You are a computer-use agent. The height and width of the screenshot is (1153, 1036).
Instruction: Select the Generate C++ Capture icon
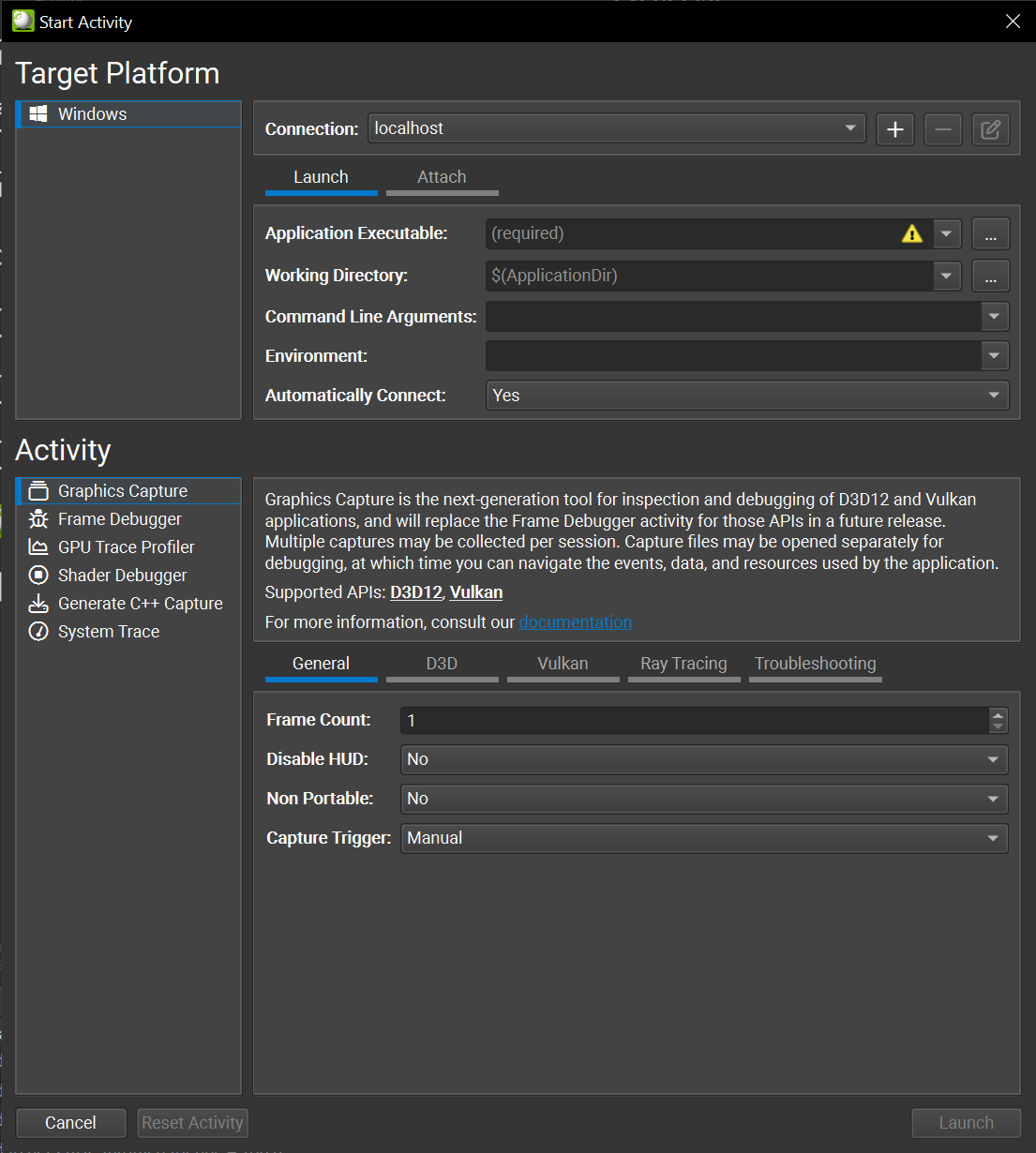click(38, 604)
